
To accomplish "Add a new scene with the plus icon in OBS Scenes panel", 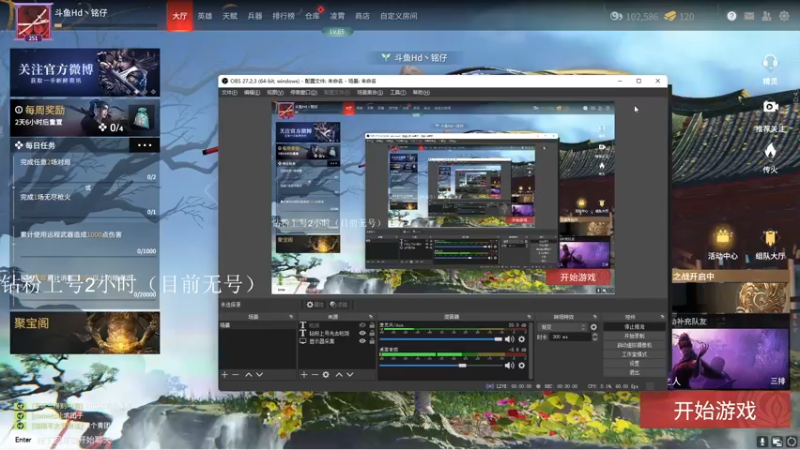I will (224, 374).
